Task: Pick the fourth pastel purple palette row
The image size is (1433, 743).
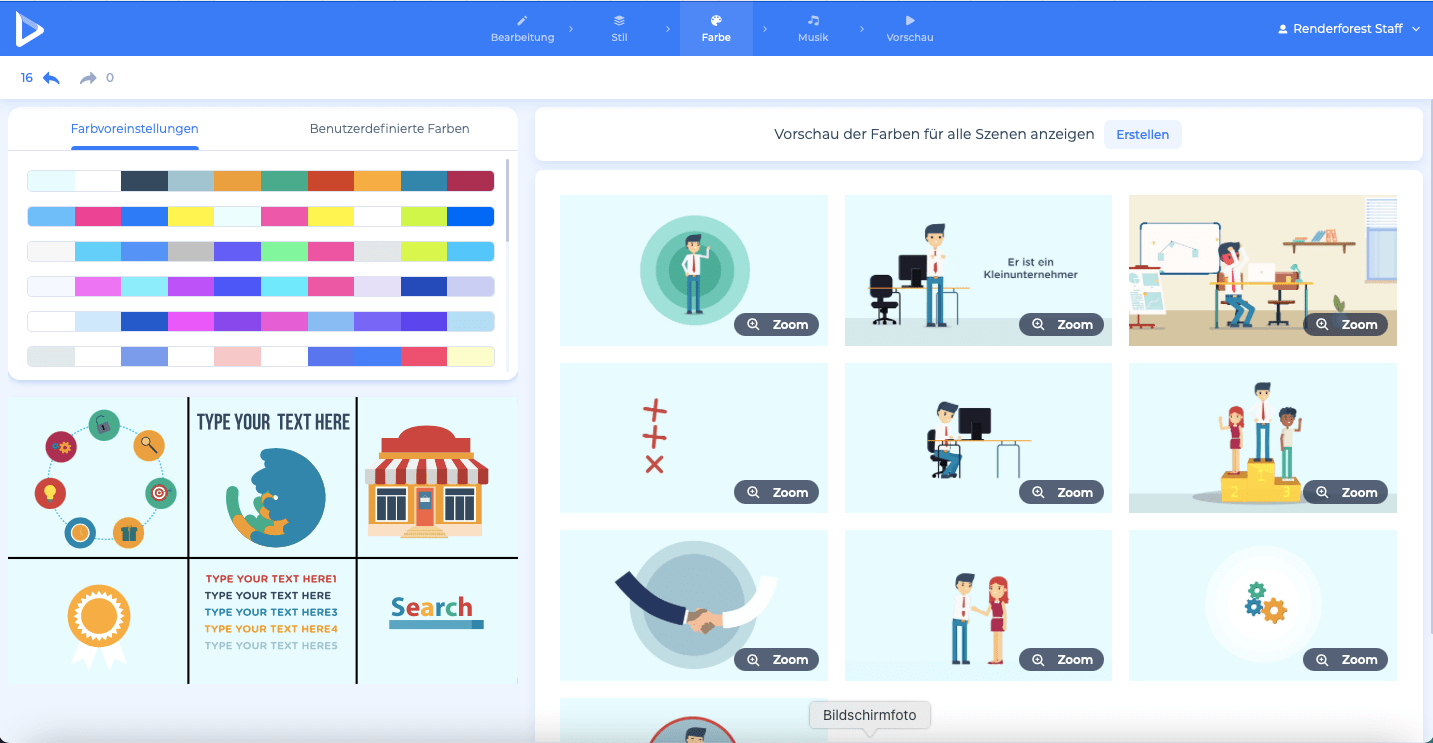Action: pyautogui.click(x=260, y=287)
